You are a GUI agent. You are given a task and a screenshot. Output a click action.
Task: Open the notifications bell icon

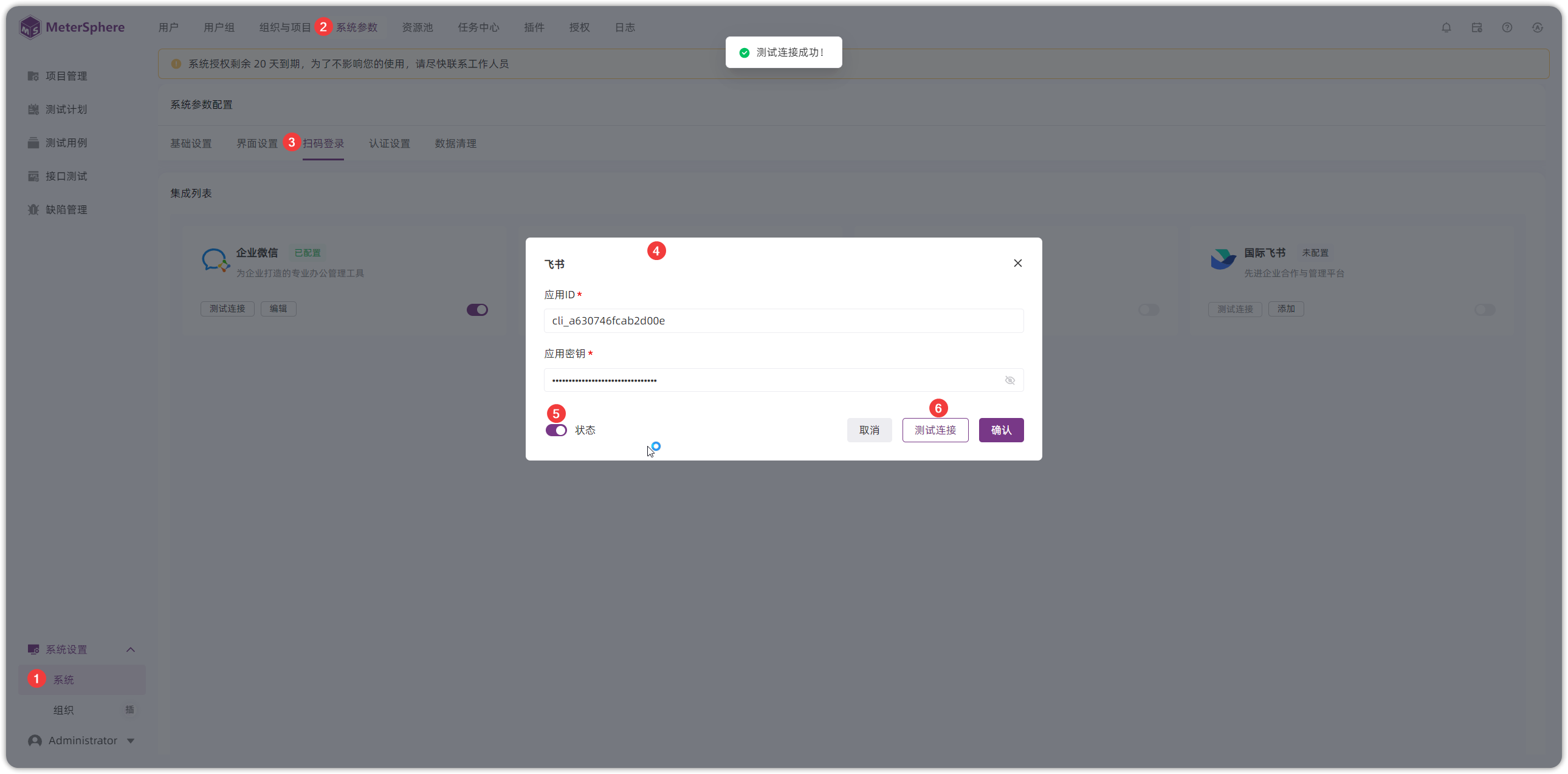(x=1446, y=27)
